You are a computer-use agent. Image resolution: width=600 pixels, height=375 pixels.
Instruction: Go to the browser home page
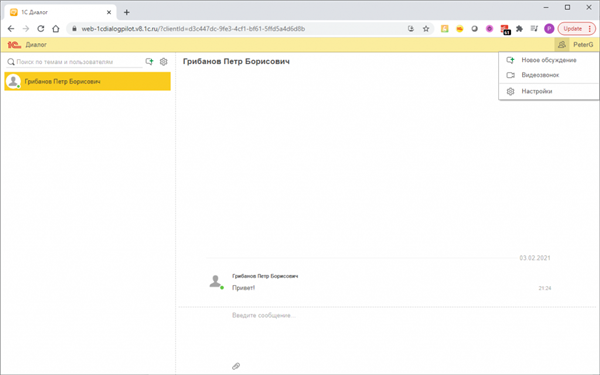(56, 29)
